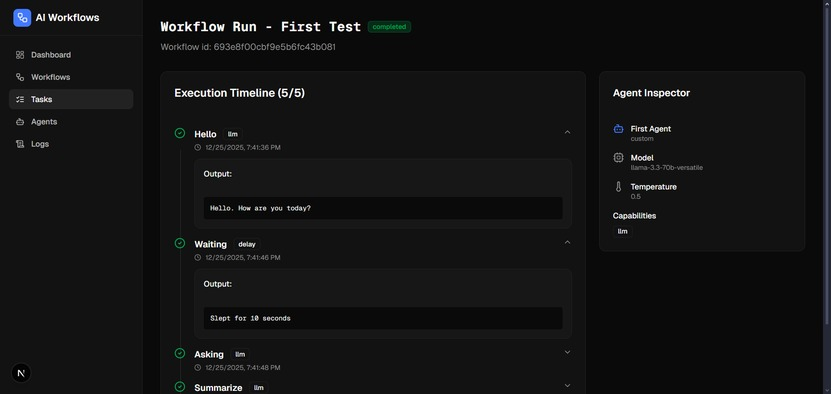The image size is (831, 394).
Task: Click the Workflows icon in sidebar
Action: (20, 77)
